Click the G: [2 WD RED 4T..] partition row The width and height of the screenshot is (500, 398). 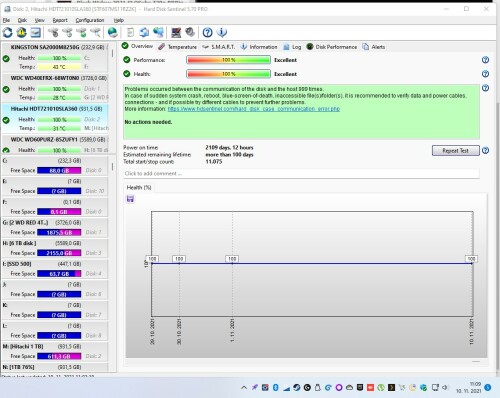click(x=55, y=227)
